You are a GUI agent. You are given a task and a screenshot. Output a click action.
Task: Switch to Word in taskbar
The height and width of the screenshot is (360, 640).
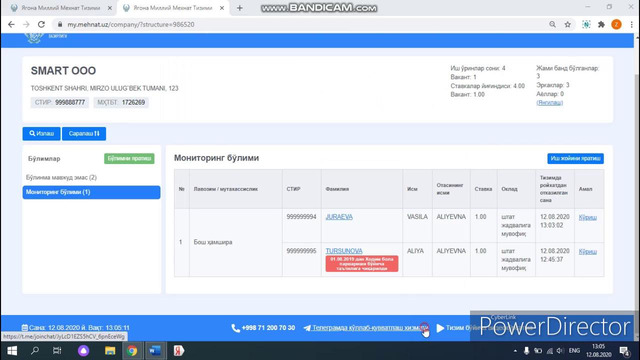pos(155,351)
